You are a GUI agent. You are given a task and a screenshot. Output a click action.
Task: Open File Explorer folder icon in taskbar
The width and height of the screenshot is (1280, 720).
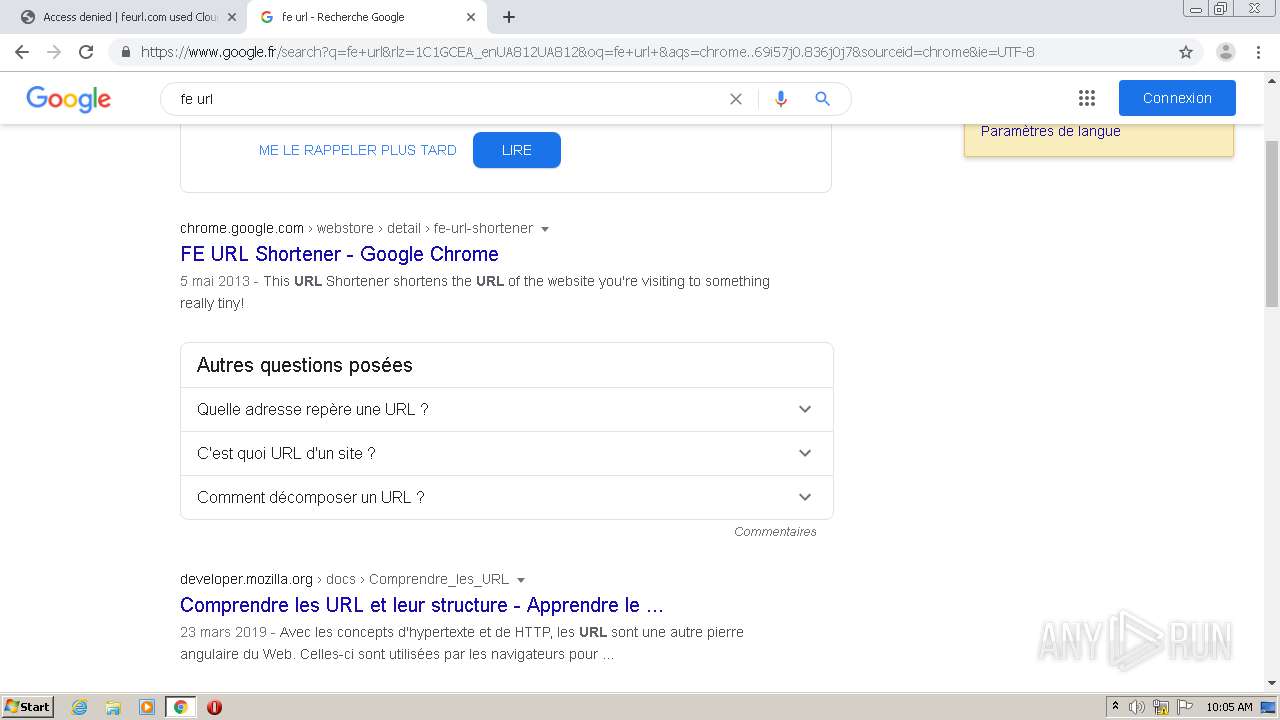click(x=113, y=707)
